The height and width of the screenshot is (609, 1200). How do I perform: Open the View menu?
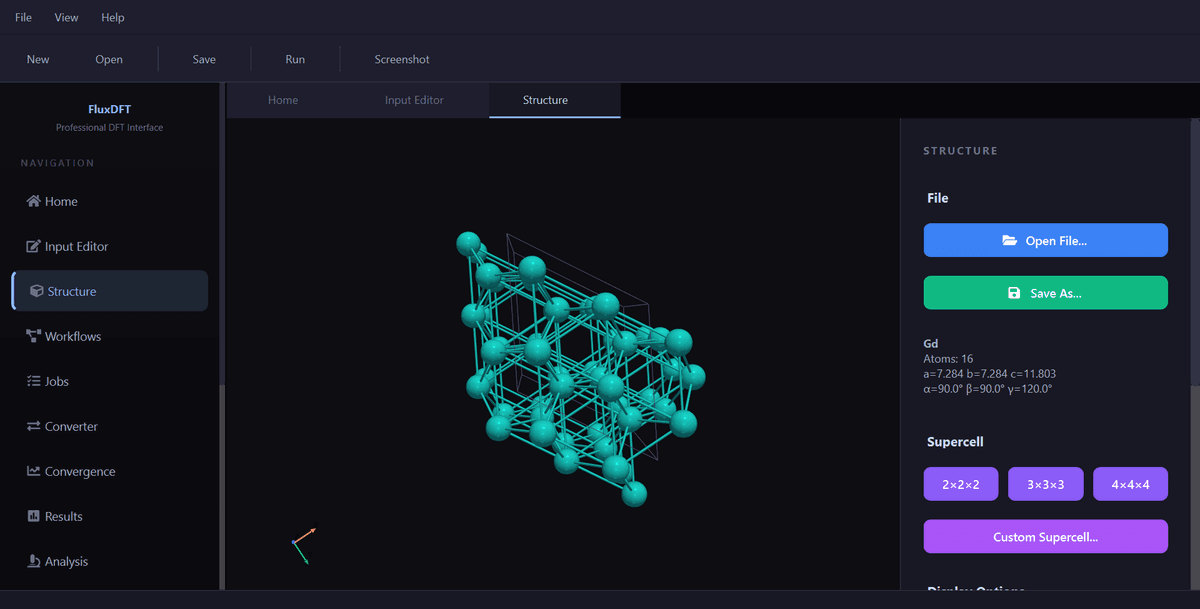pos(66,17)
